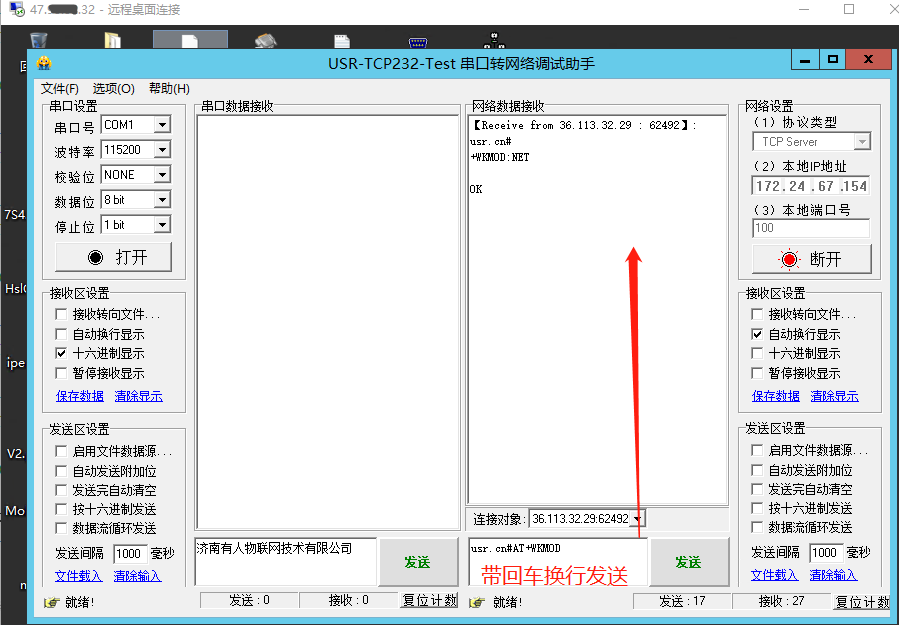Expand the 停止位 1 bit dropdown
899x625 pixels.
(162, 225)
